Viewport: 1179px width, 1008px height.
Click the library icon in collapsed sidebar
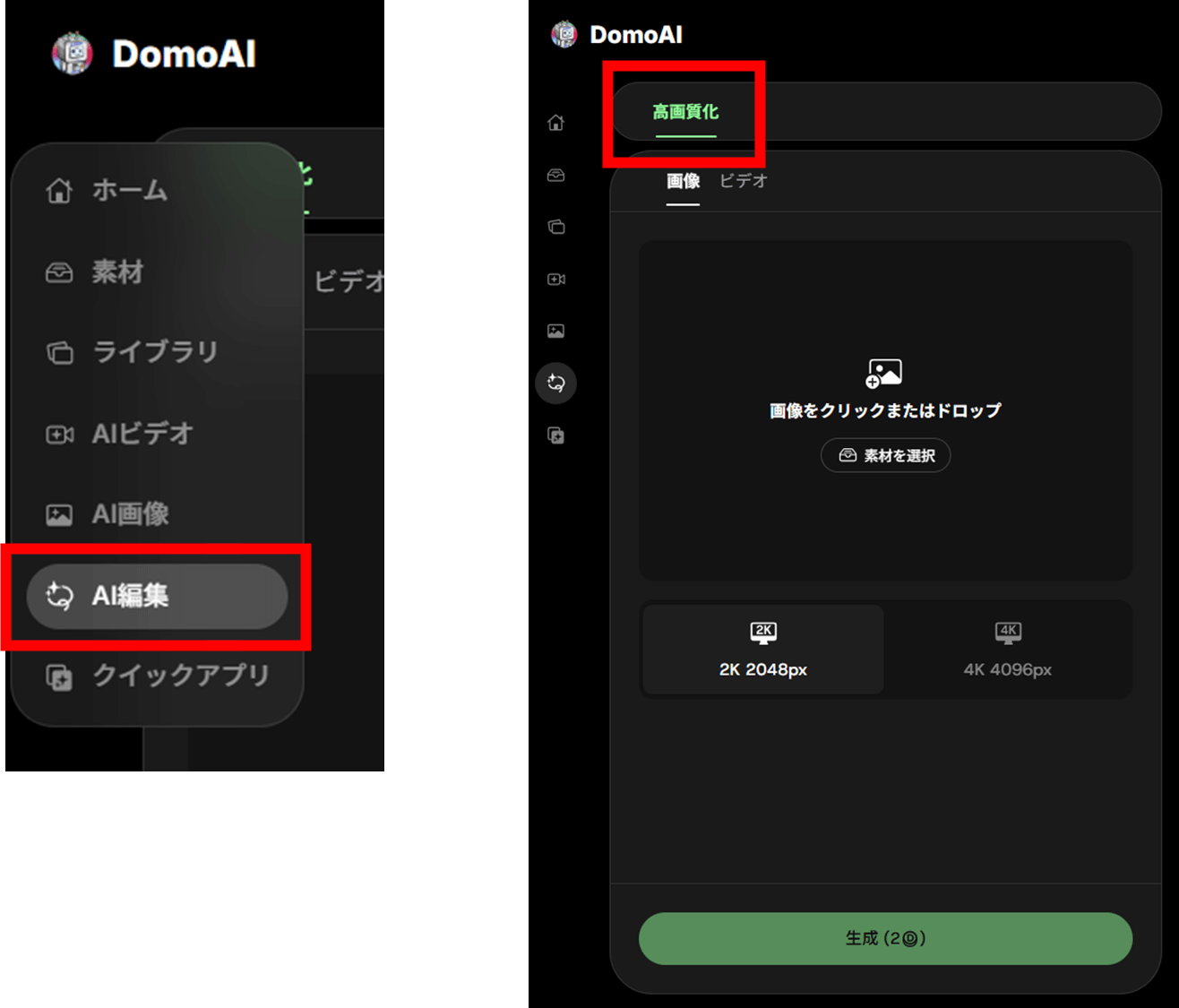click(x=555, y=227)
